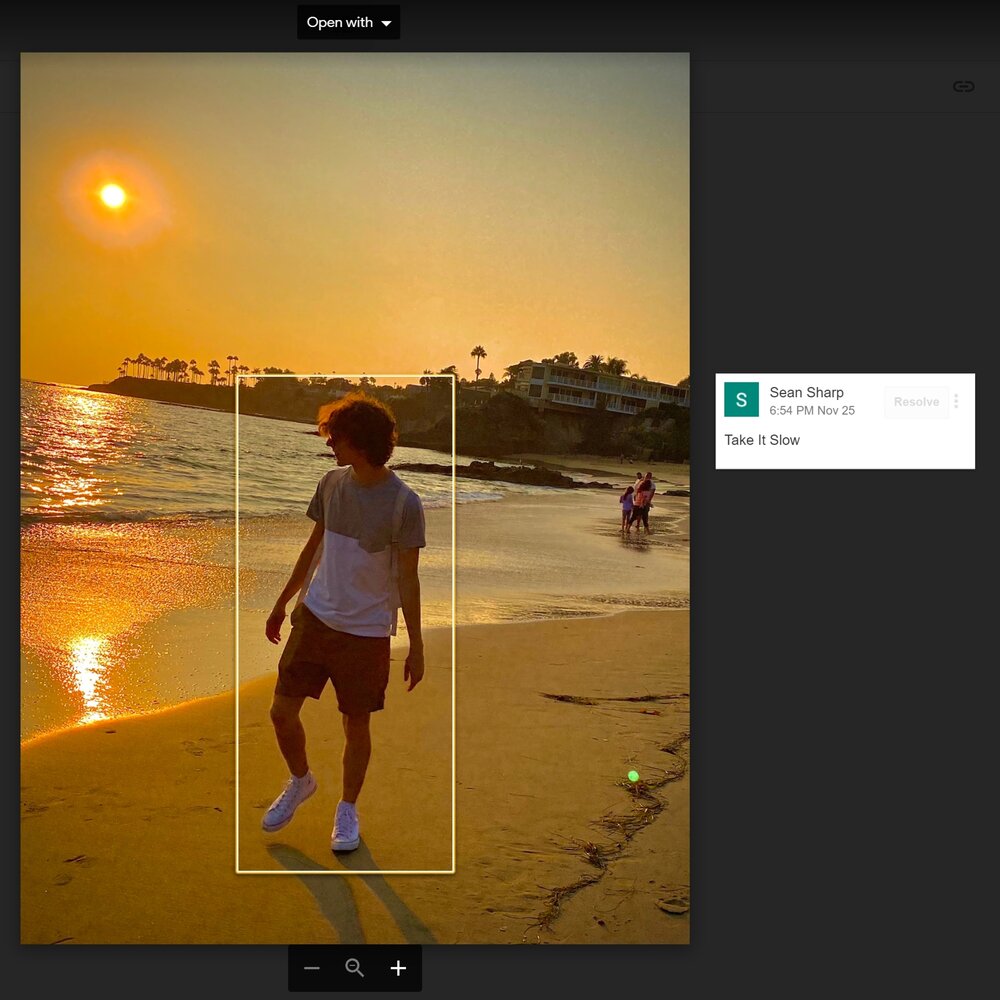This screenshot has width=1000, height=1000.
Task: Open the comment's three-dot more options
Action: (956, 401)
